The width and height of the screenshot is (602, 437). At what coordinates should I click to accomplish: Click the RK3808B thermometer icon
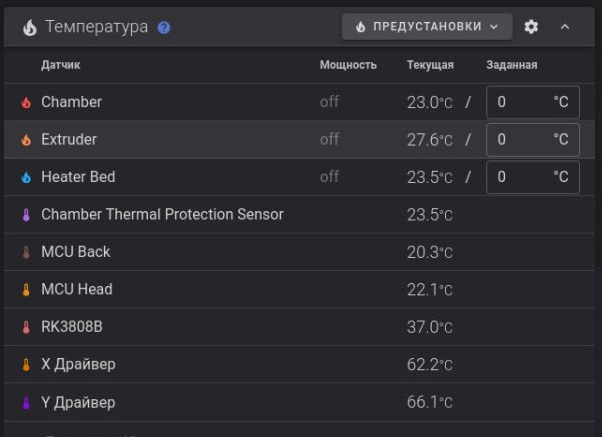26,327
